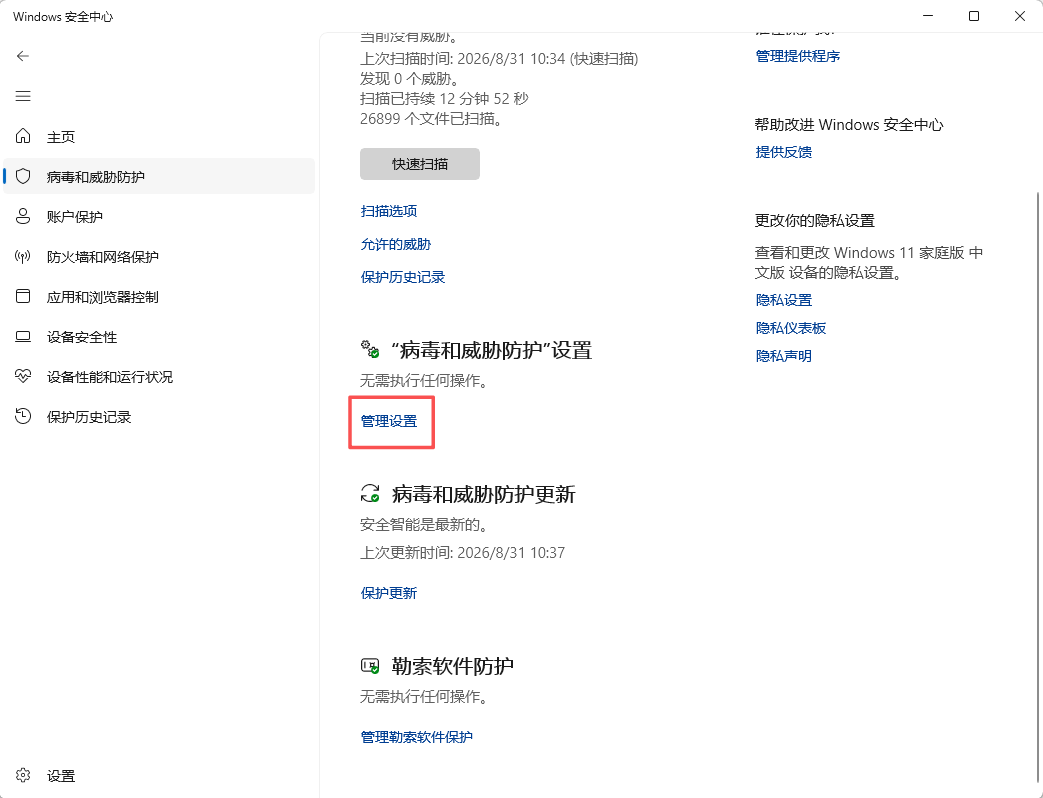The height and width of the screenshot is (798, 1043).
Task: Click the text 发现 0 个威胁。
Action: click(410, 78)
